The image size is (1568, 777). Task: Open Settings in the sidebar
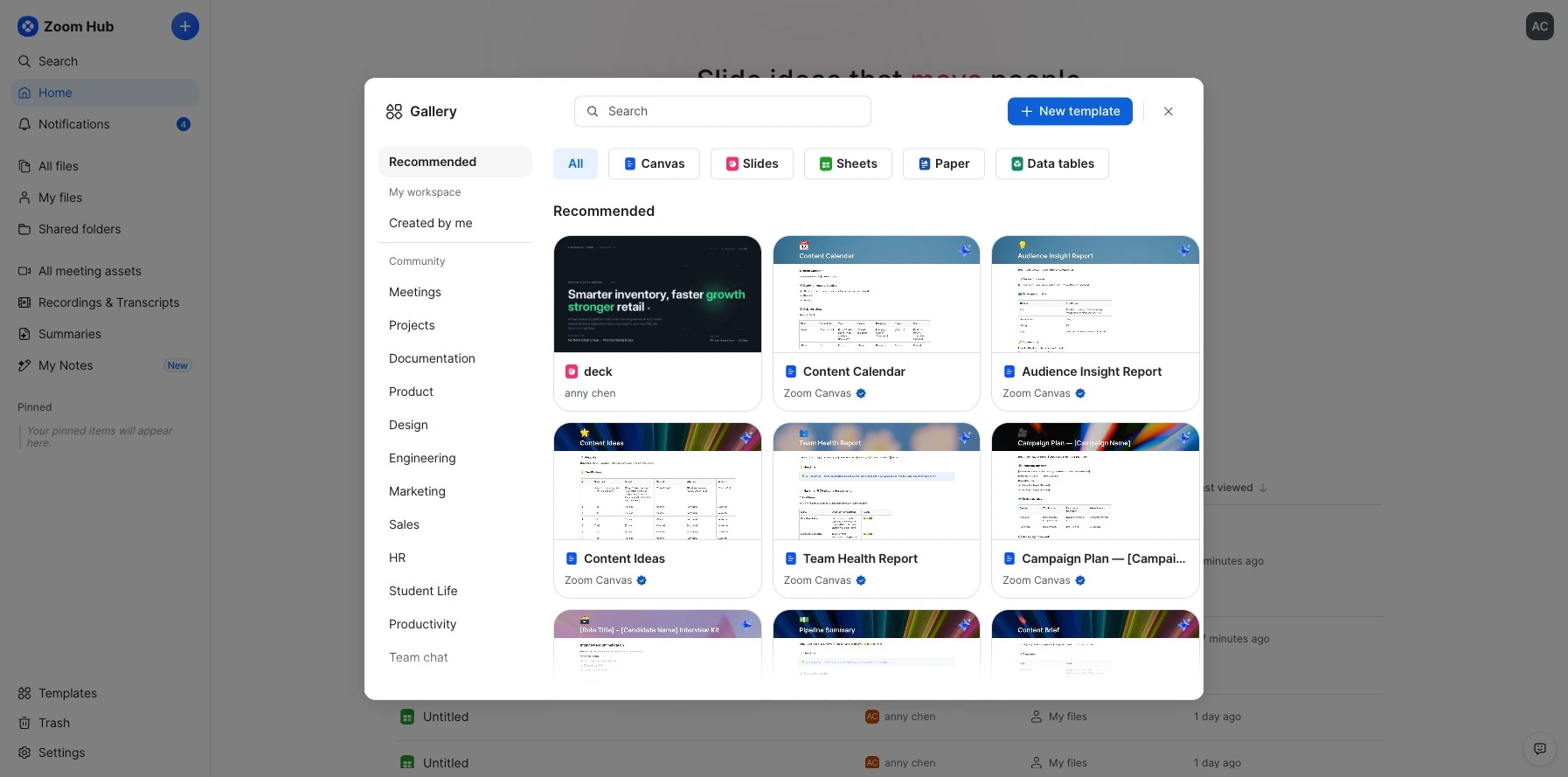(x=105, y=753)
